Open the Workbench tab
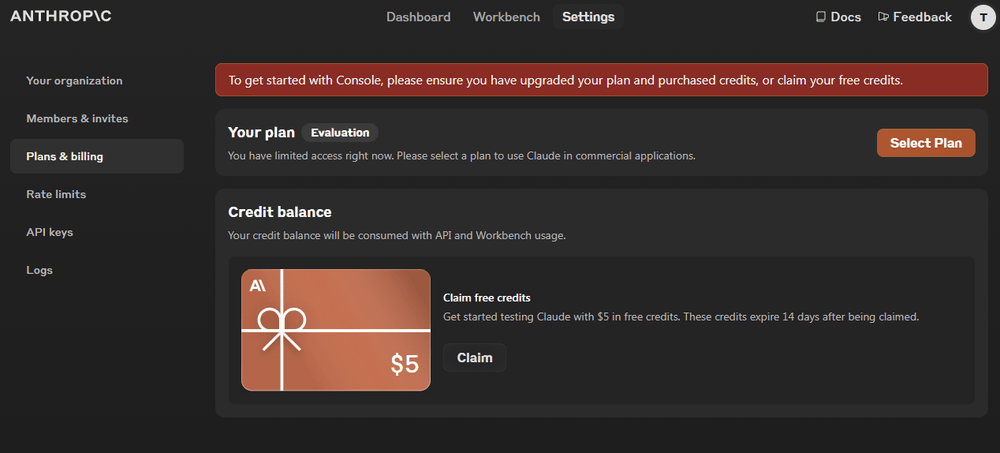Screen dimensions: 1000x453 click(506, 17)
